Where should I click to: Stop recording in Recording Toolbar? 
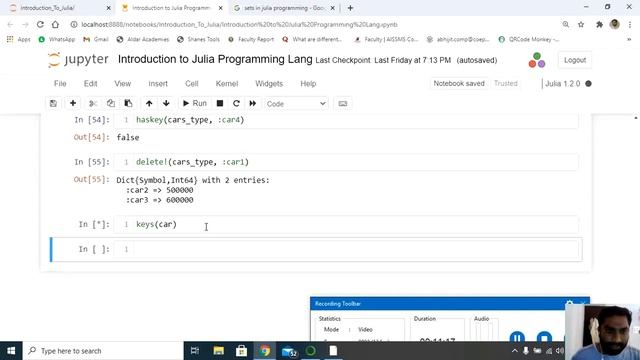pos(544,338)
